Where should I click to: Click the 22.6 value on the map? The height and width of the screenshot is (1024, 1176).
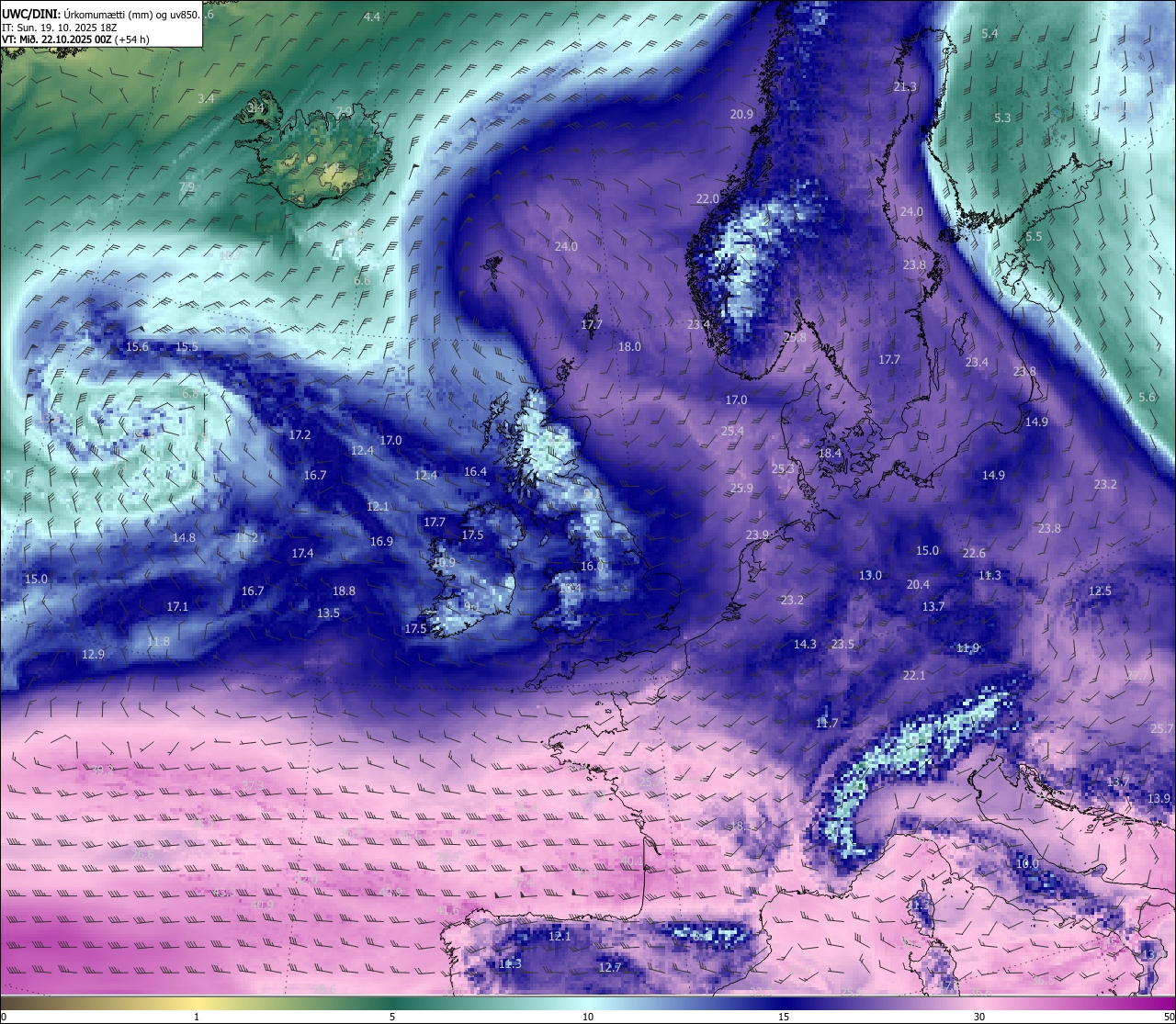pos(974,553)
